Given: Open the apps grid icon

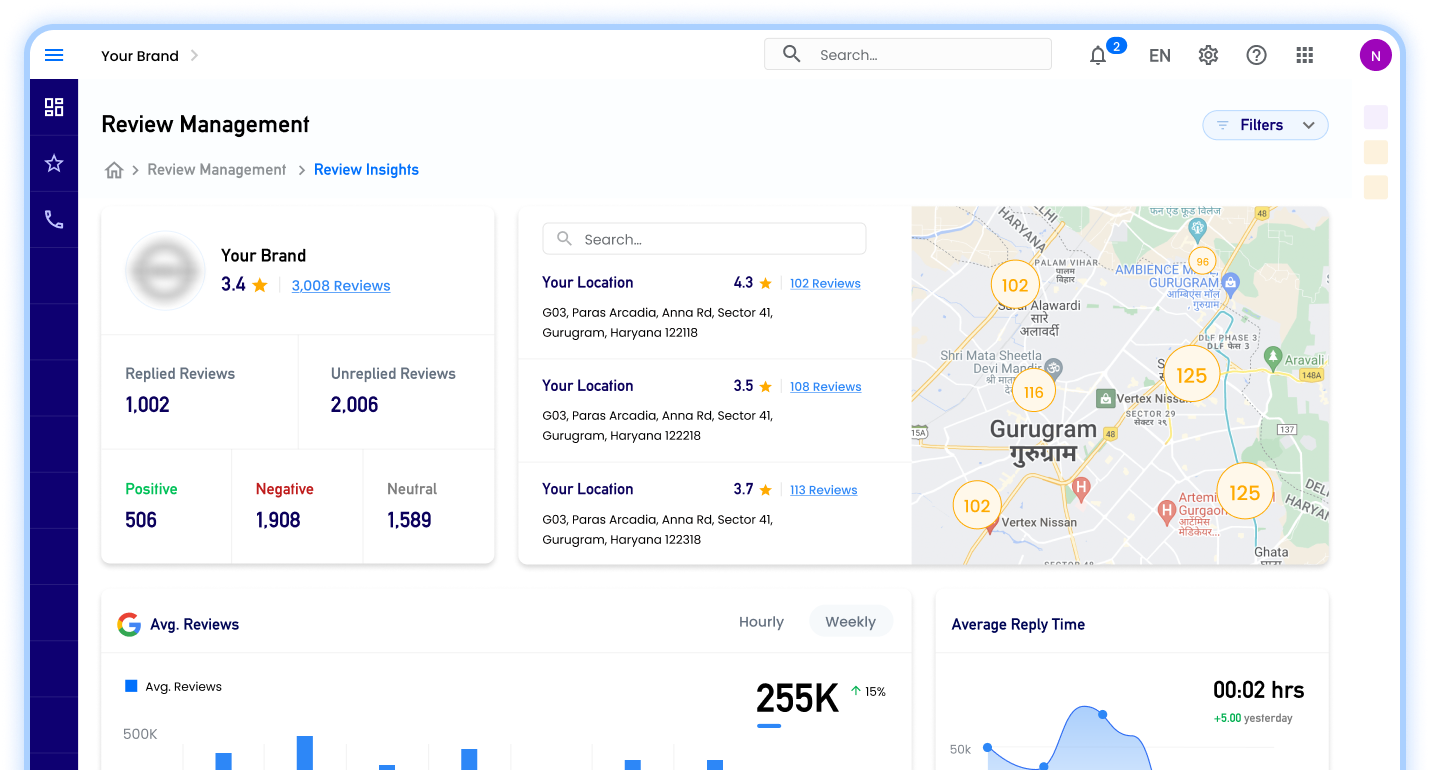Looking at the screenshot, I should 1304,55.
